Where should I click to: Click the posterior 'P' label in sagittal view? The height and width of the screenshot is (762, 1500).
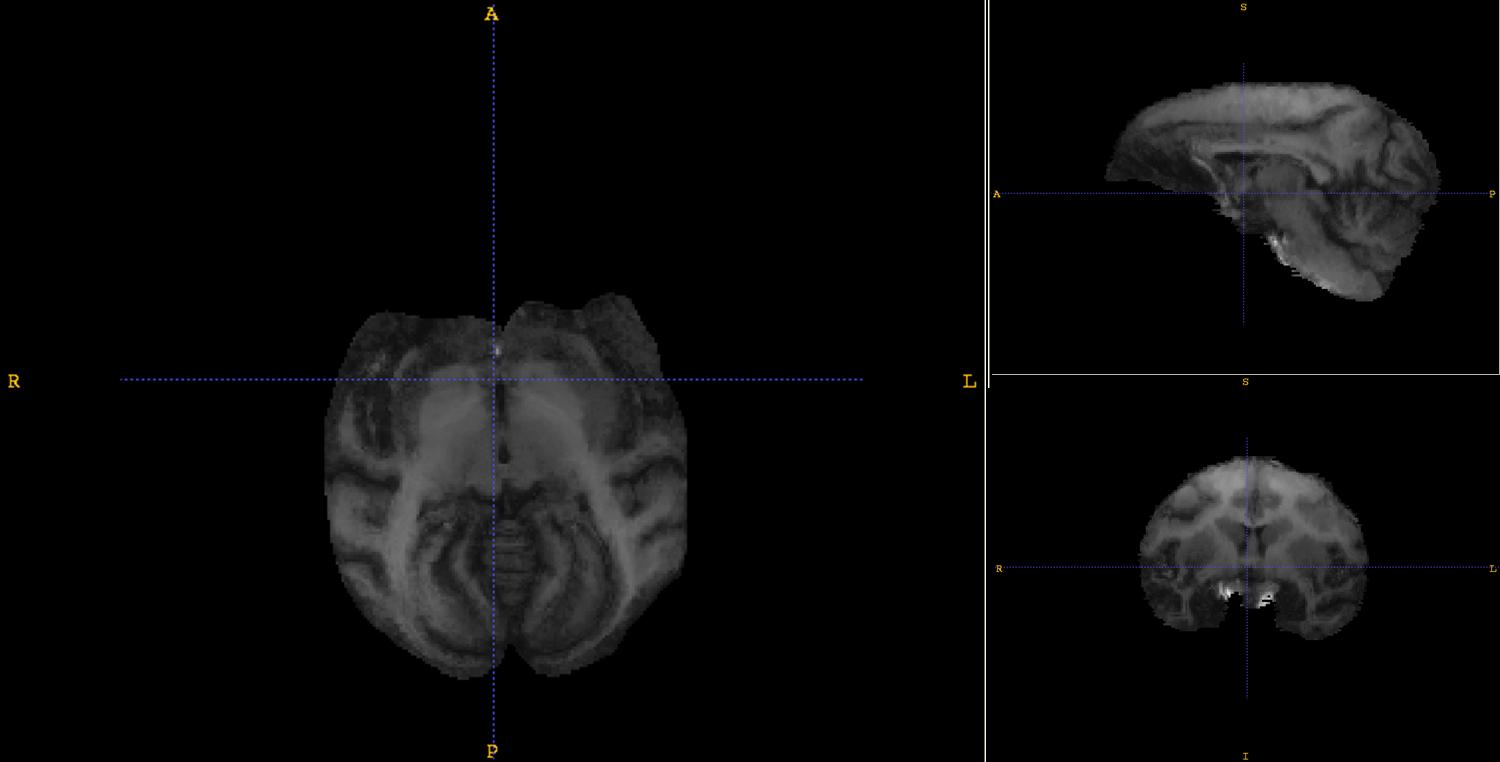(1492, 194)
